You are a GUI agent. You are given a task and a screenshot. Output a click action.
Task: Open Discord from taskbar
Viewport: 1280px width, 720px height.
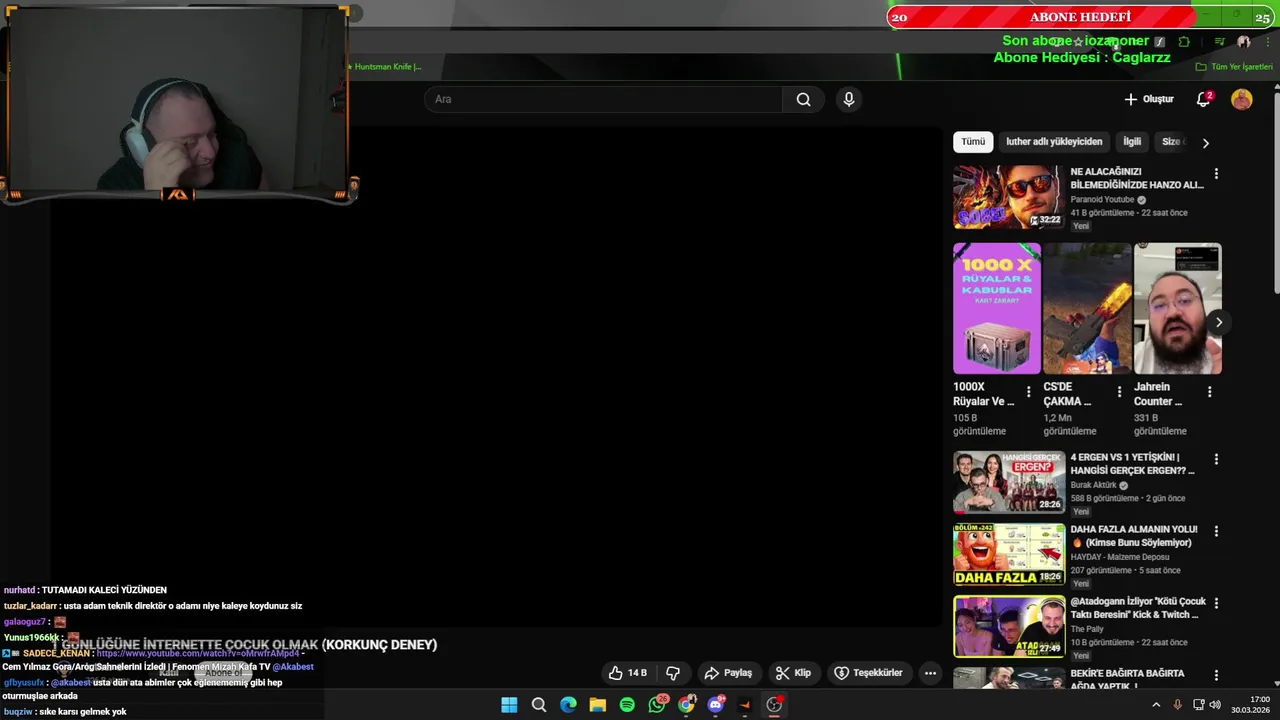pos(716,705)
